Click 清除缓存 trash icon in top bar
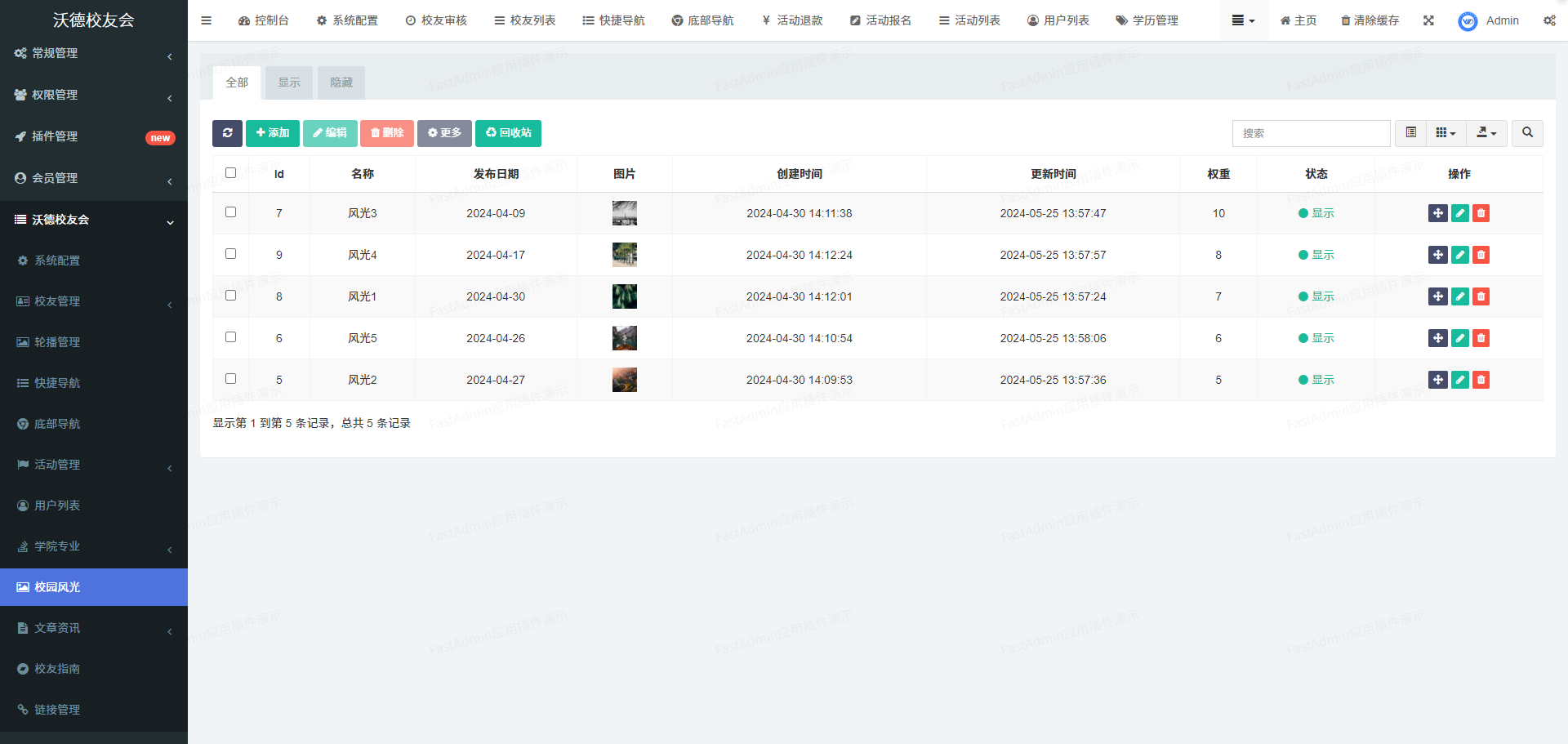 click(1370, 20)
